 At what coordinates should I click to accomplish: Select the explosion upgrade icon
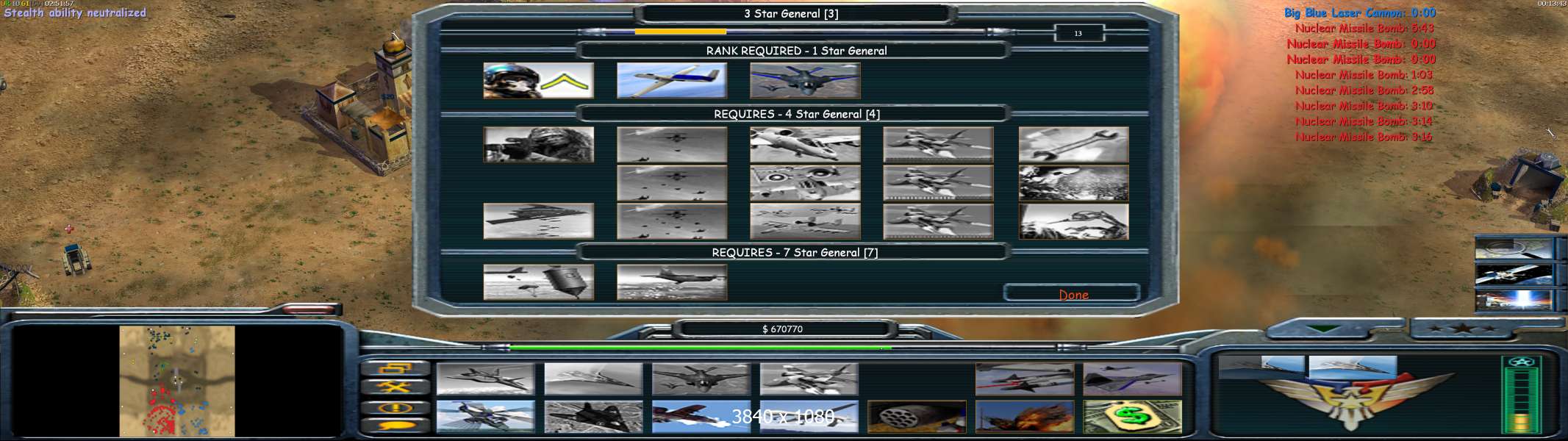[x=1025, y=417]
